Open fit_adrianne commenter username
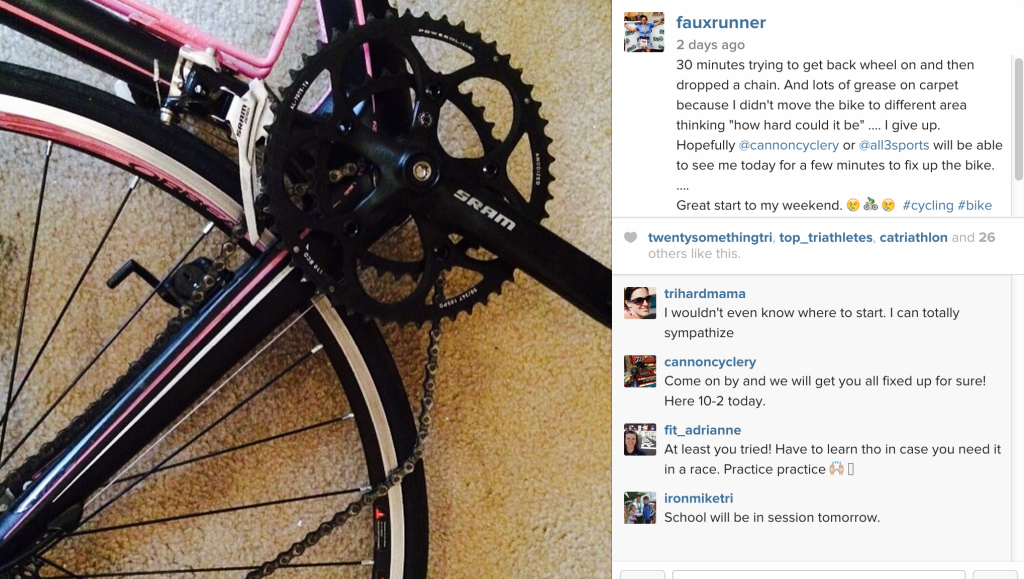The height and width of the screenshot is (579, 1024). pyautogui.click(x=703, y=430)
